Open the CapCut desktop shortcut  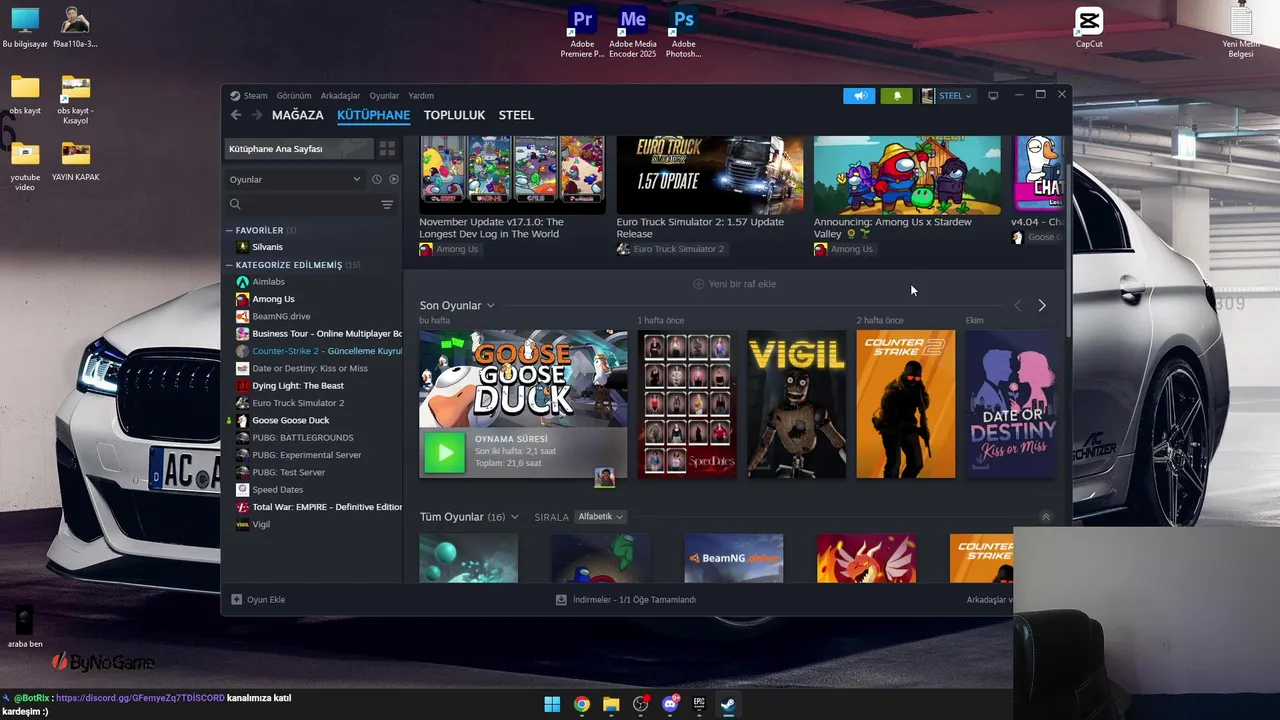[x=1089, y=27]
